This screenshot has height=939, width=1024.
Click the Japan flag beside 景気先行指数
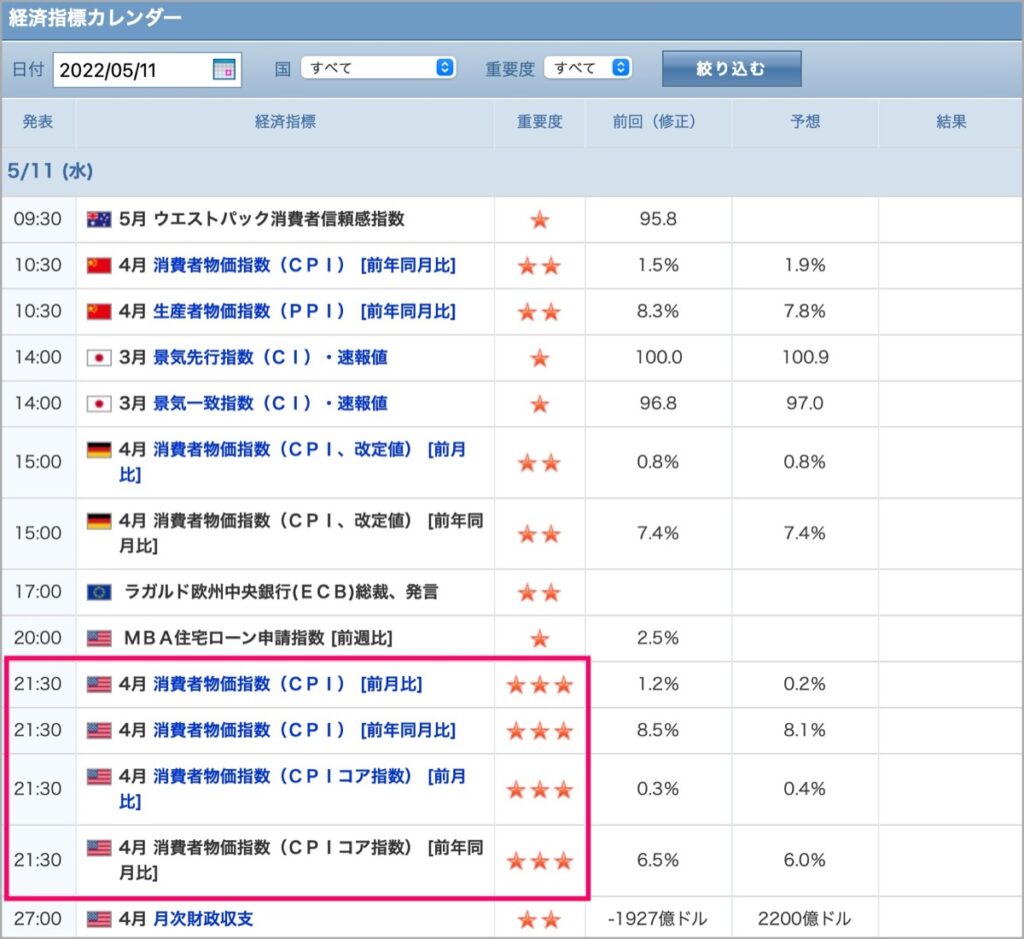click(x=99, y=358)
